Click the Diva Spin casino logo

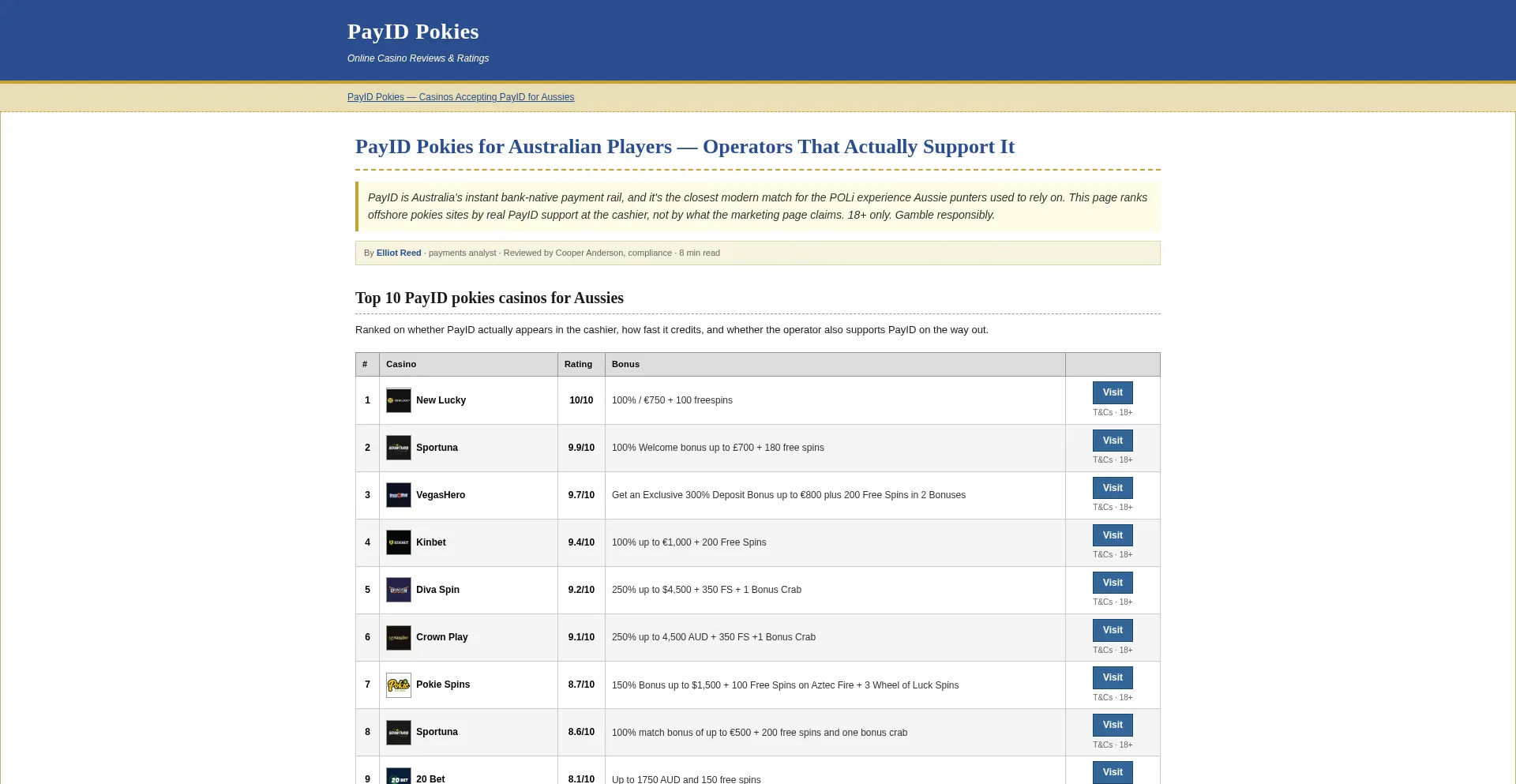[x=398, y=590]
